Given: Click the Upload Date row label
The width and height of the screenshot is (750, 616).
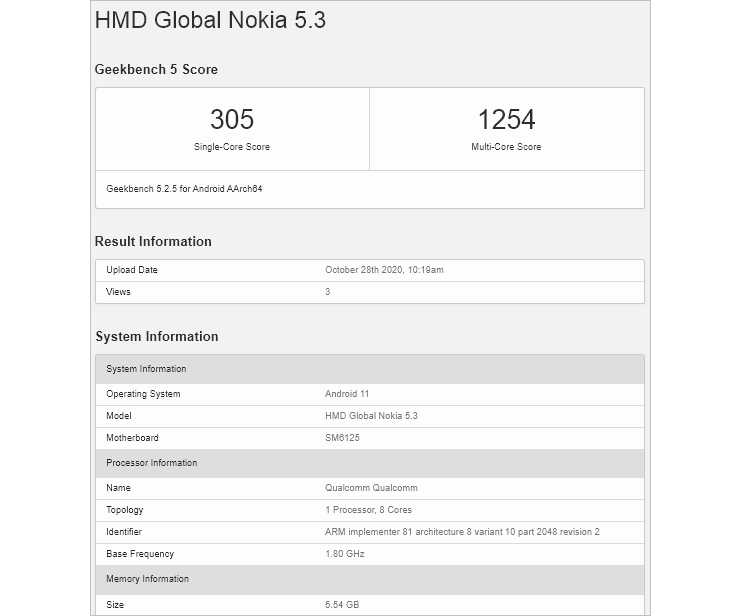Looking at the screenshot, I should (132, 270).
